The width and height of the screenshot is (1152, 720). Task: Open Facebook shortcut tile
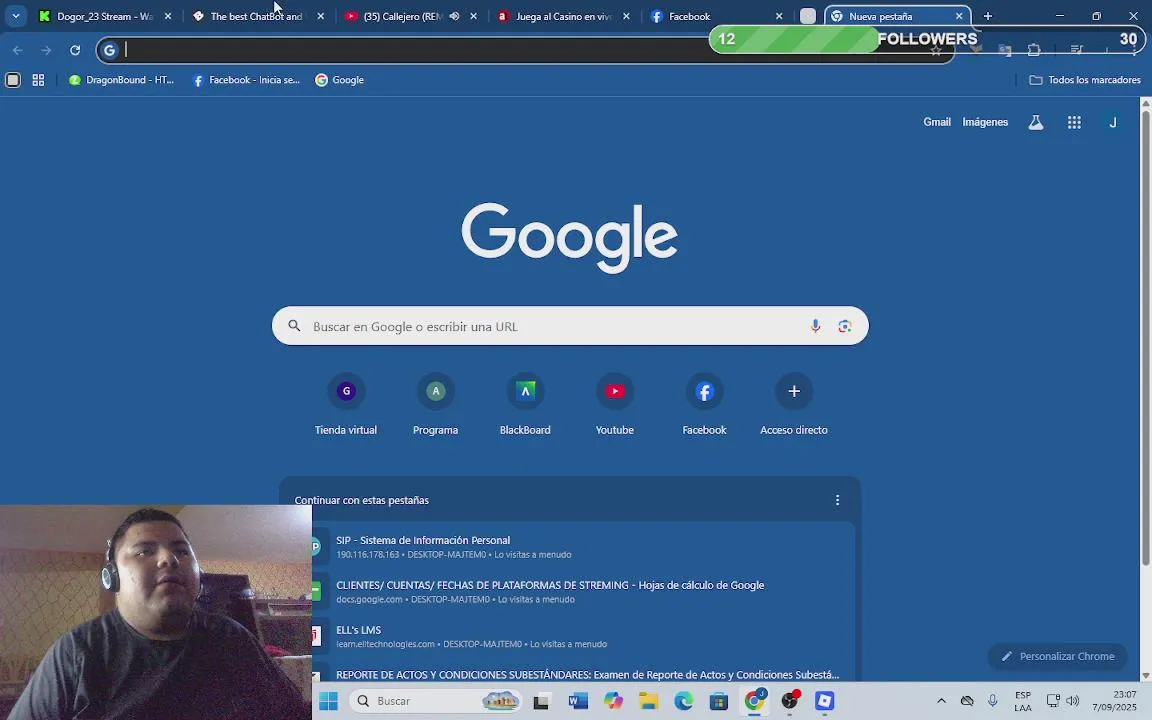[705, 405]
